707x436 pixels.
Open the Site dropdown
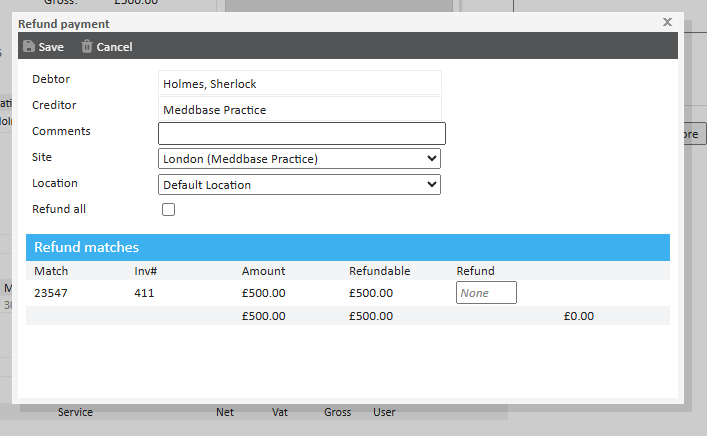299,158
